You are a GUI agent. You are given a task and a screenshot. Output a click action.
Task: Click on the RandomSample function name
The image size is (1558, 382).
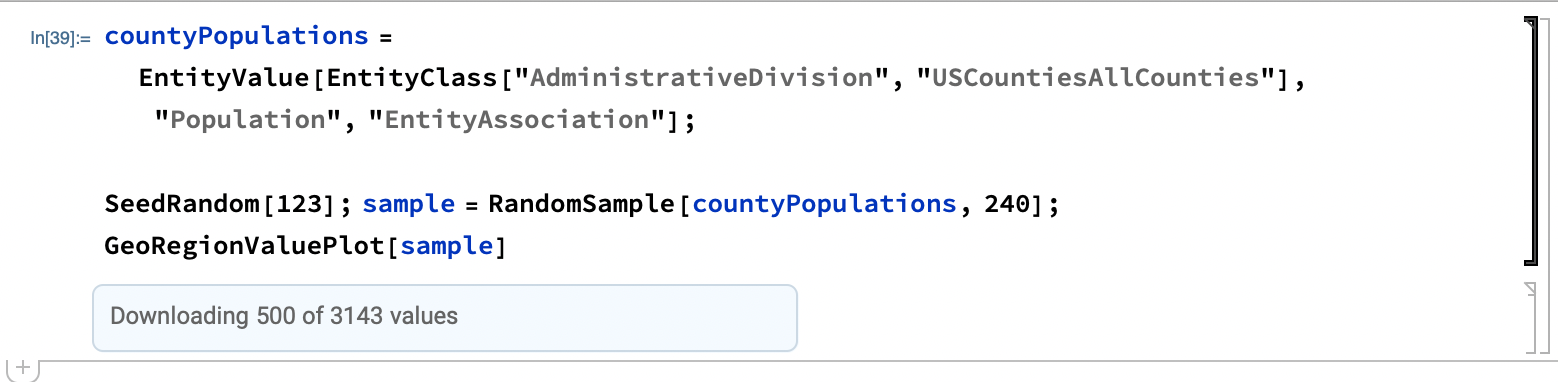[x=582, y=204]
